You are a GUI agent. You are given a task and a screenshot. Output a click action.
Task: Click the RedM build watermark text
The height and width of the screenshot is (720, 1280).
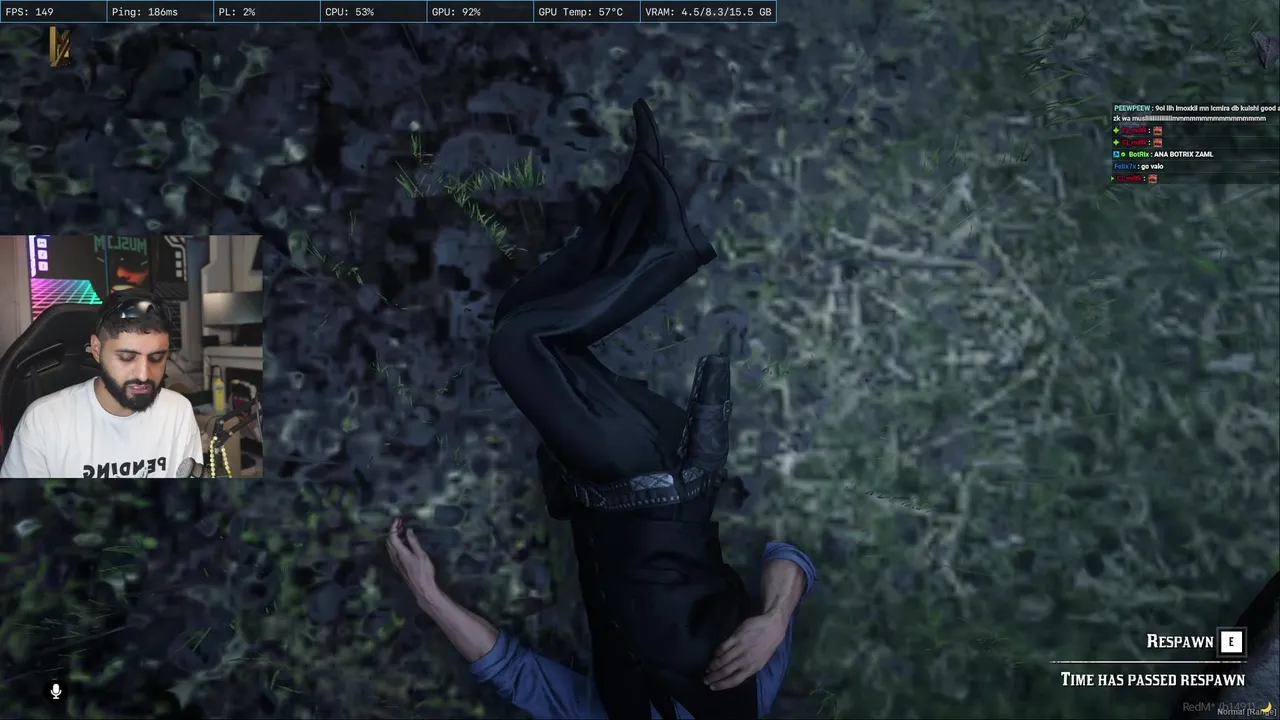[1218, 707]
